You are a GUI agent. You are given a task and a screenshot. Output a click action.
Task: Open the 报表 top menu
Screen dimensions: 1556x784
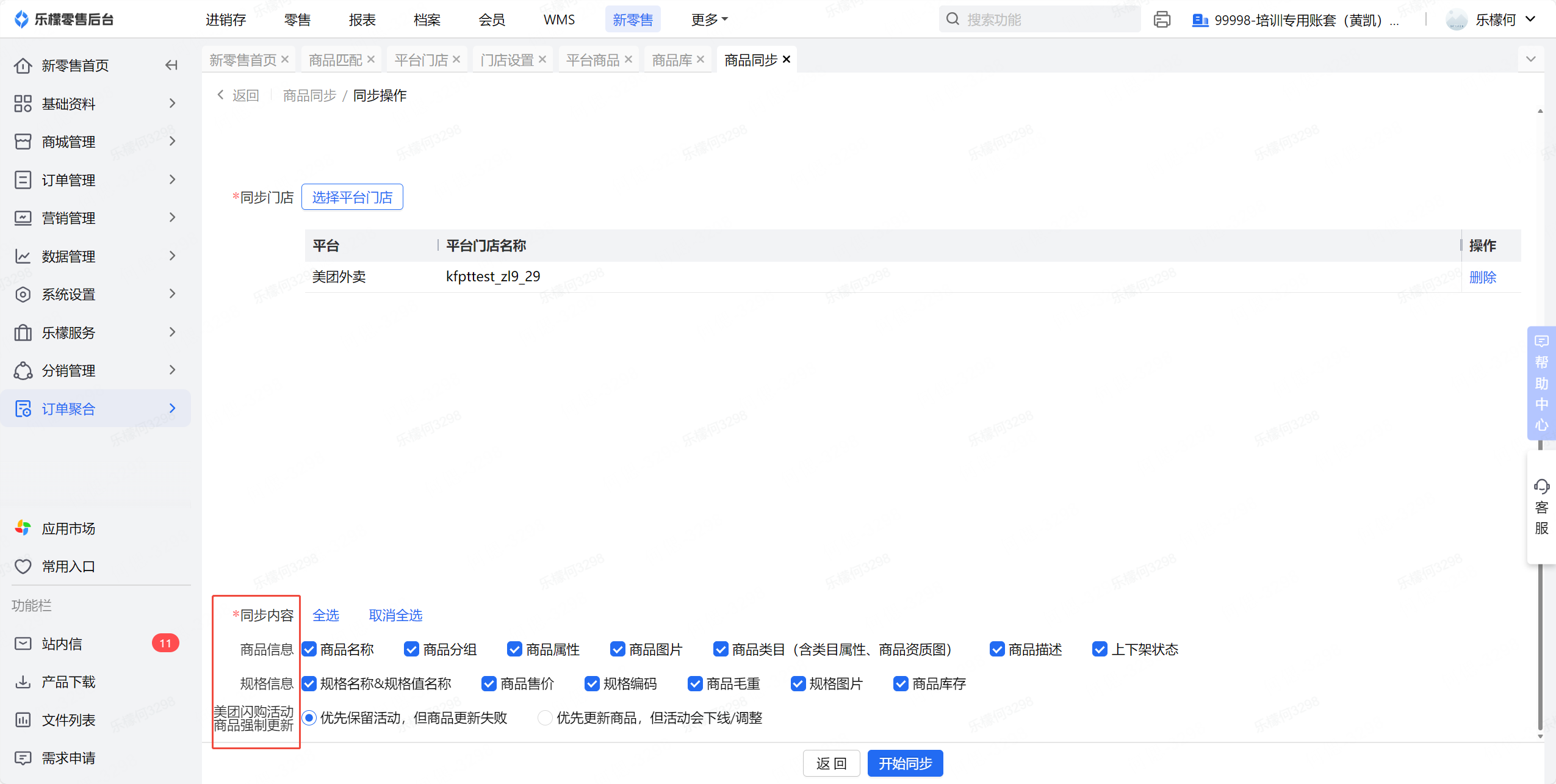pos(362,20)
